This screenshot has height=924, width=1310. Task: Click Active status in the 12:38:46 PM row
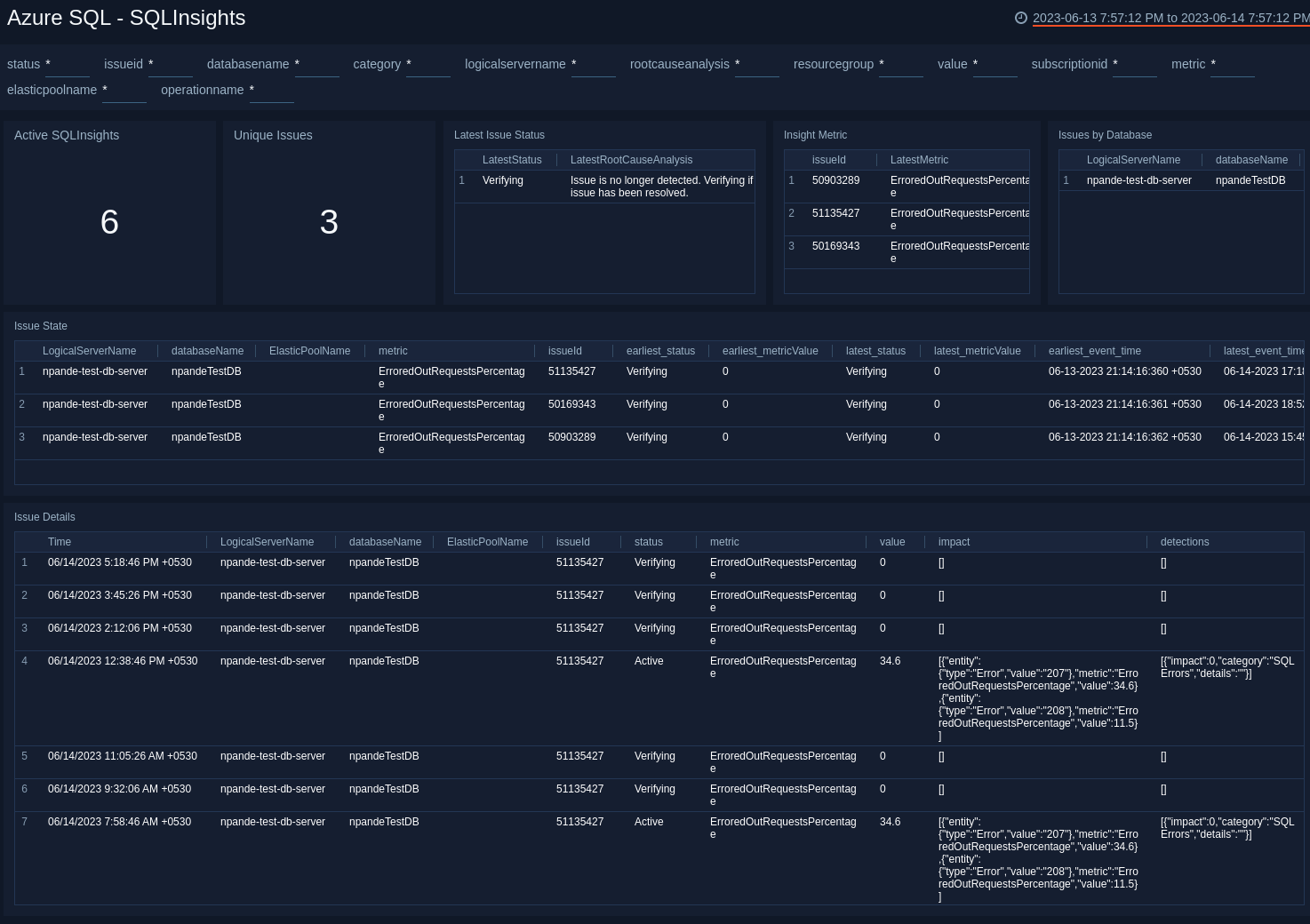click(649, 661)
